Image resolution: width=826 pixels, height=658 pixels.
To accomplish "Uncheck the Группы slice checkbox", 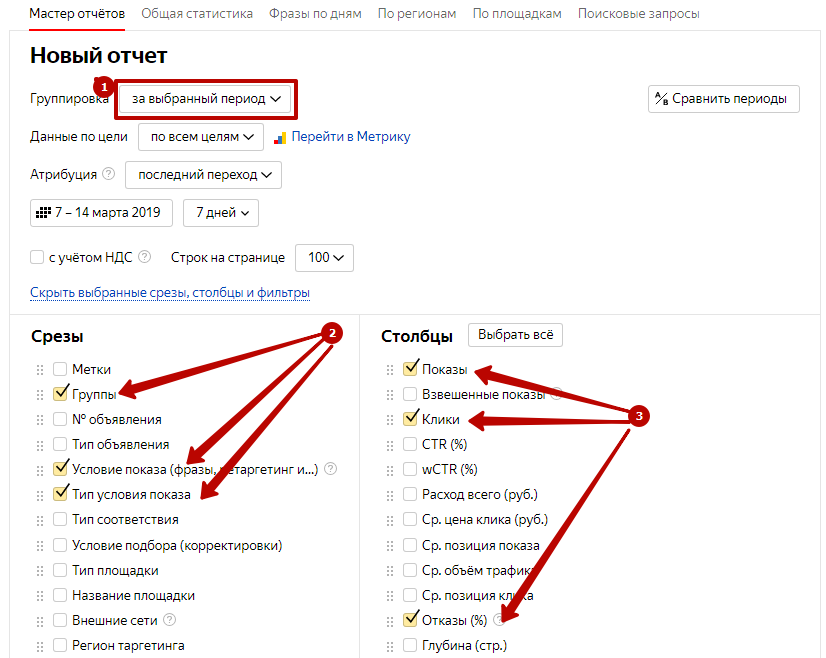I will (x=60, y=394).
